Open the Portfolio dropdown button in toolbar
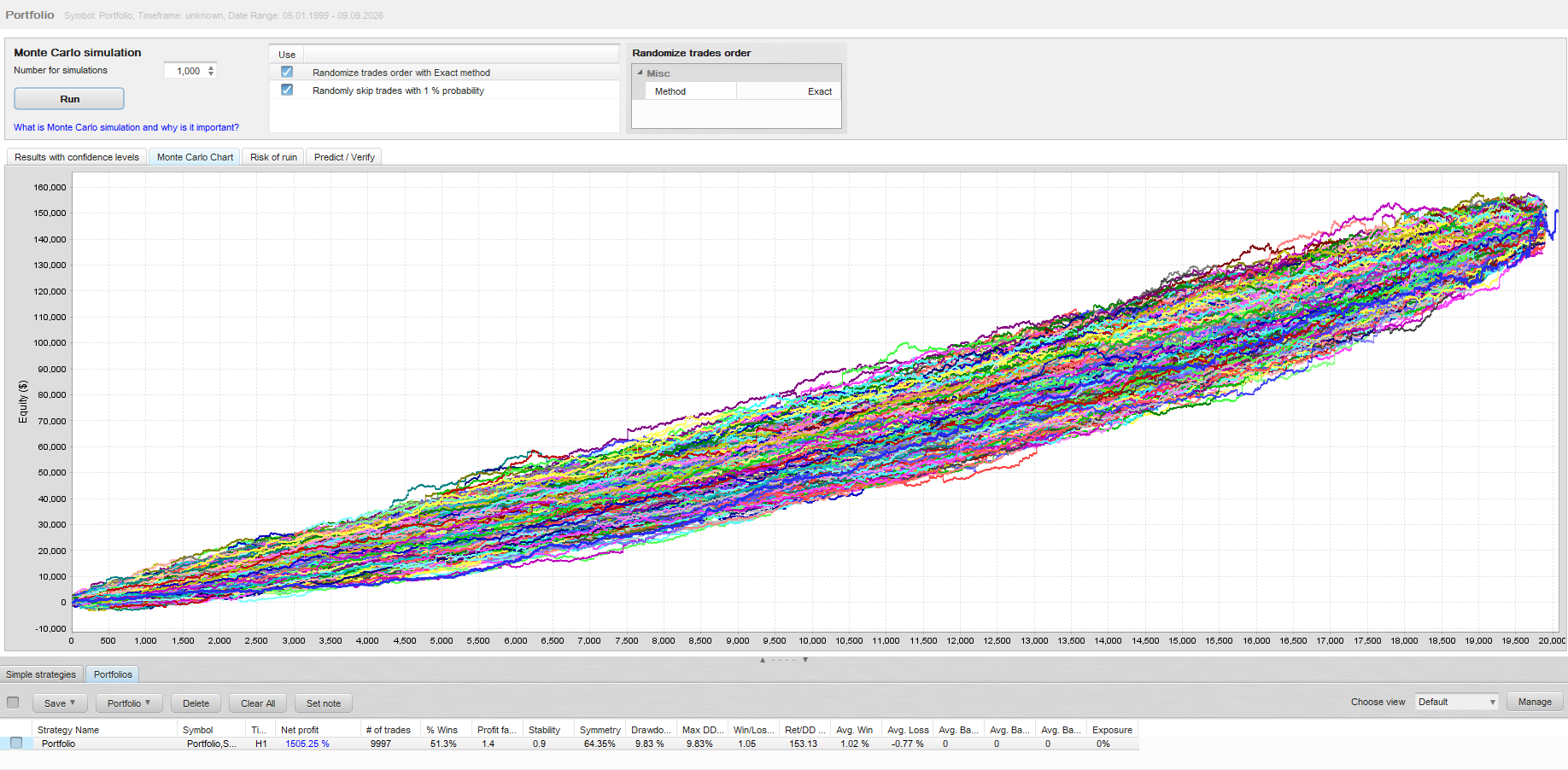The image size is (1568, 770). pyautogui.click(x=129, y=703)
